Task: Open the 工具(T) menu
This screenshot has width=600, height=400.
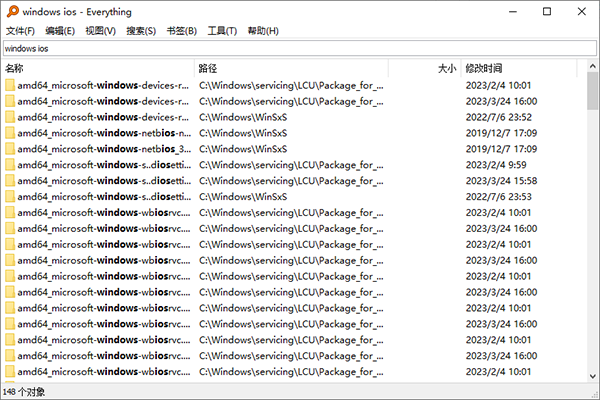Action: (x=222, y=31)
